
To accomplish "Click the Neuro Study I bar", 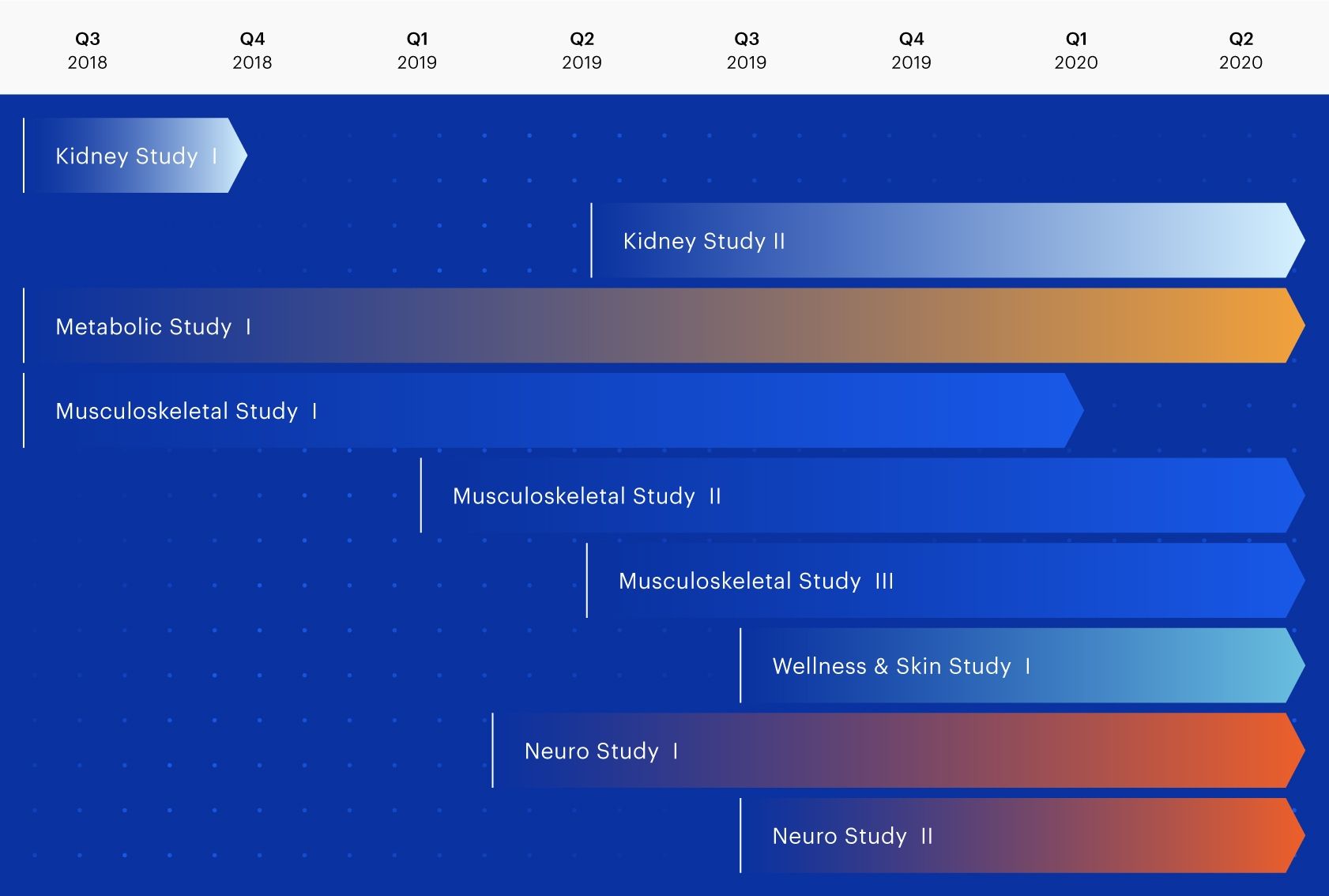I will coord(898,751).
